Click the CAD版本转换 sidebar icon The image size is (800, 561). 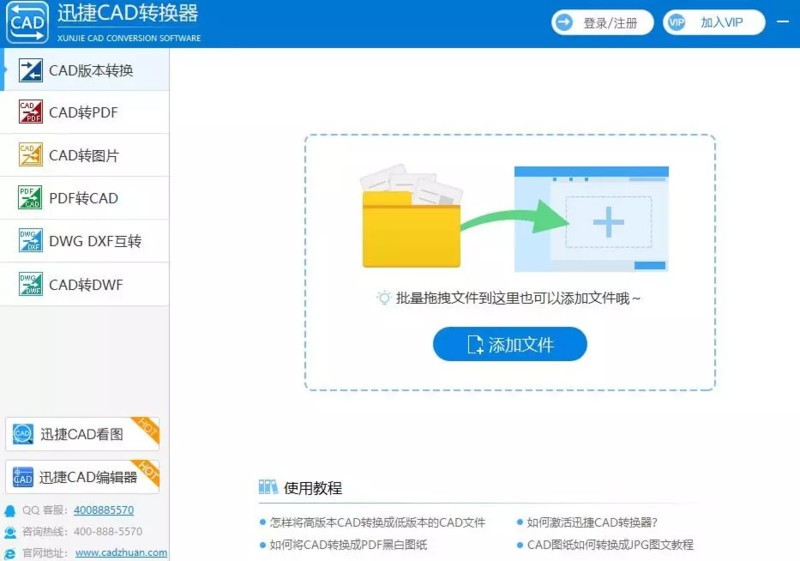(31, 70)
